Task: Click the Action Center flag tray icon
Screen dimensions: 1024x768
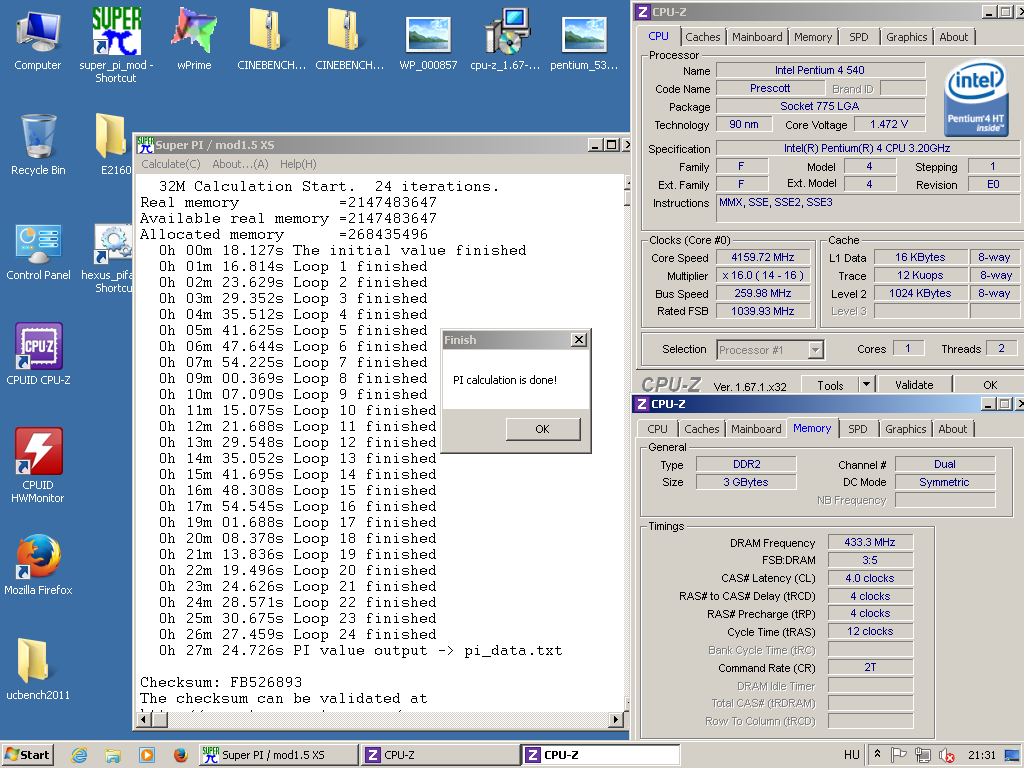Action: [x=899, y=755]
